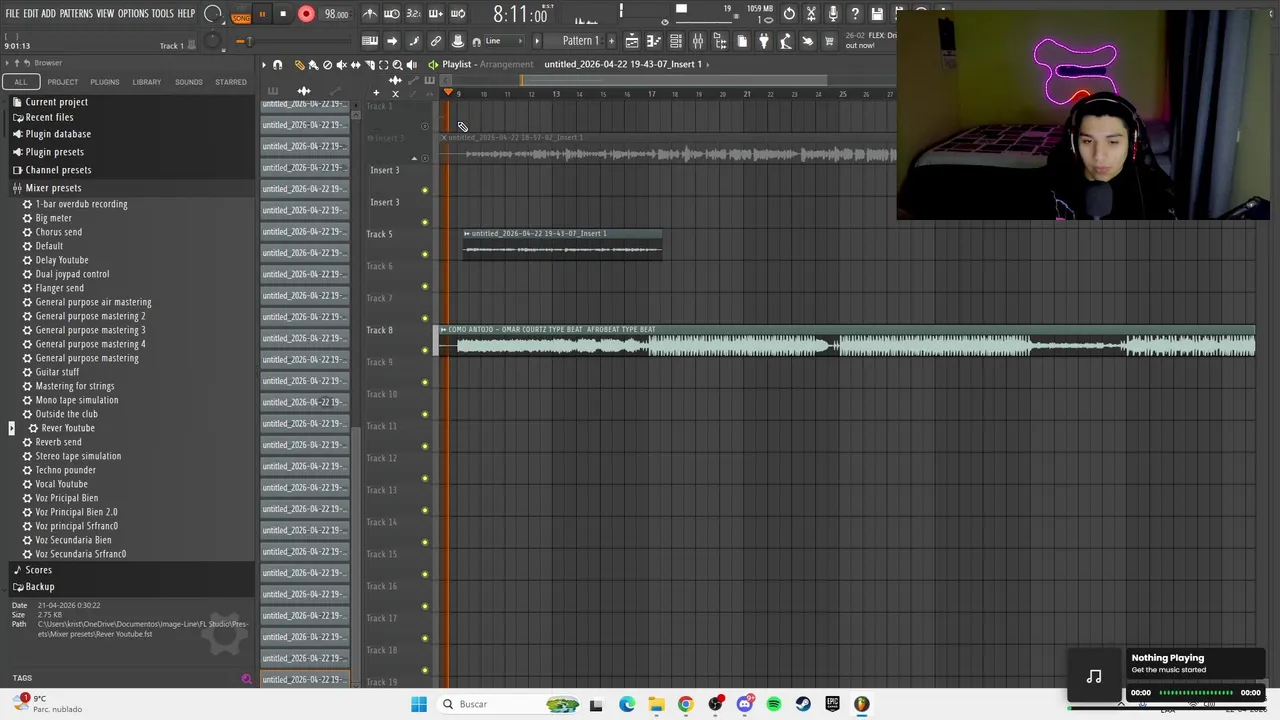Expand the Scores folder
The width and height of the screenshot is (1280, 720).
coord(38,570)
